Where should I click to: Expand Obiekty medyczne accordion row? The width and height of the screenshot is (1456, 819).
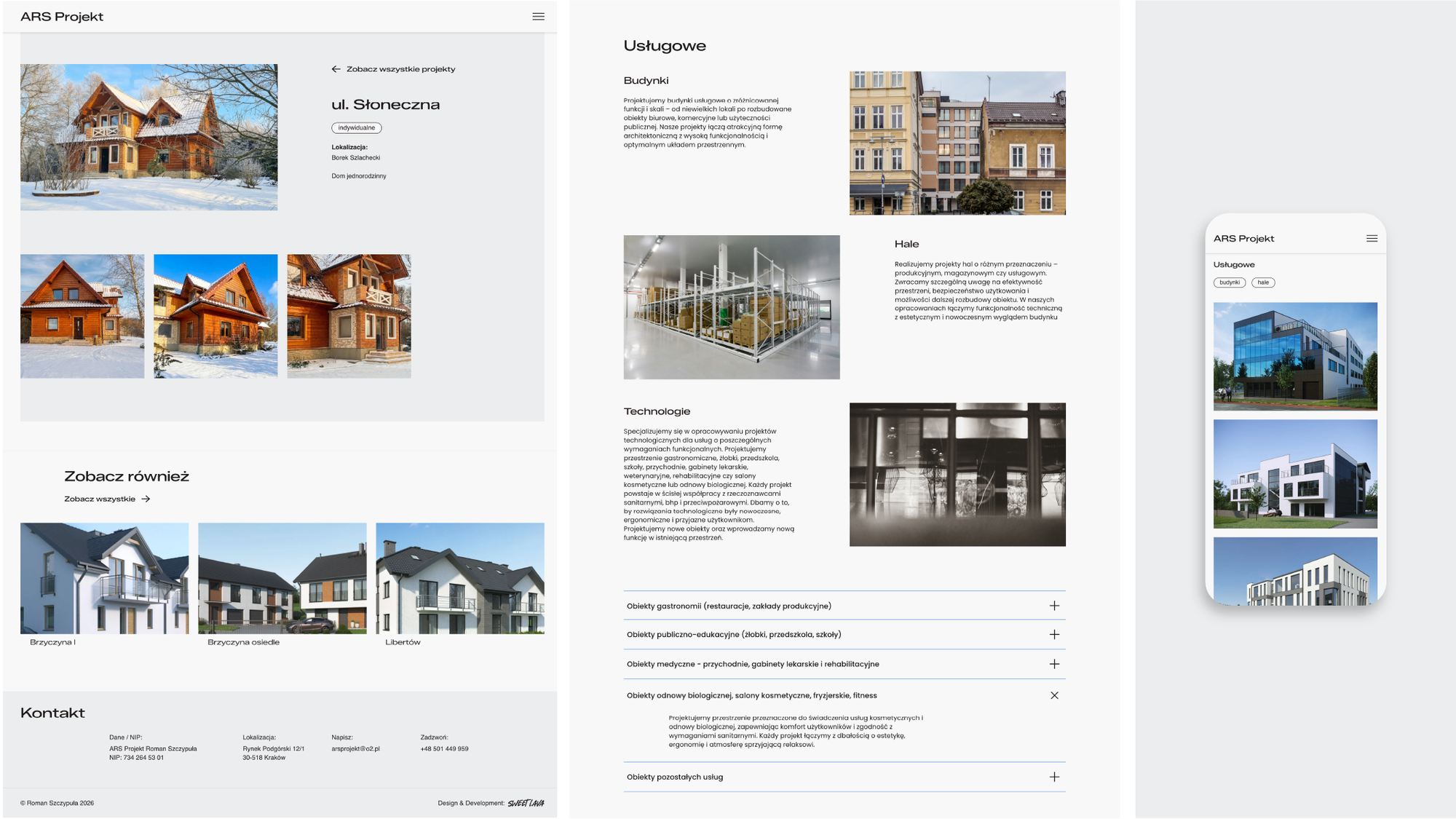tap(844, 664)
